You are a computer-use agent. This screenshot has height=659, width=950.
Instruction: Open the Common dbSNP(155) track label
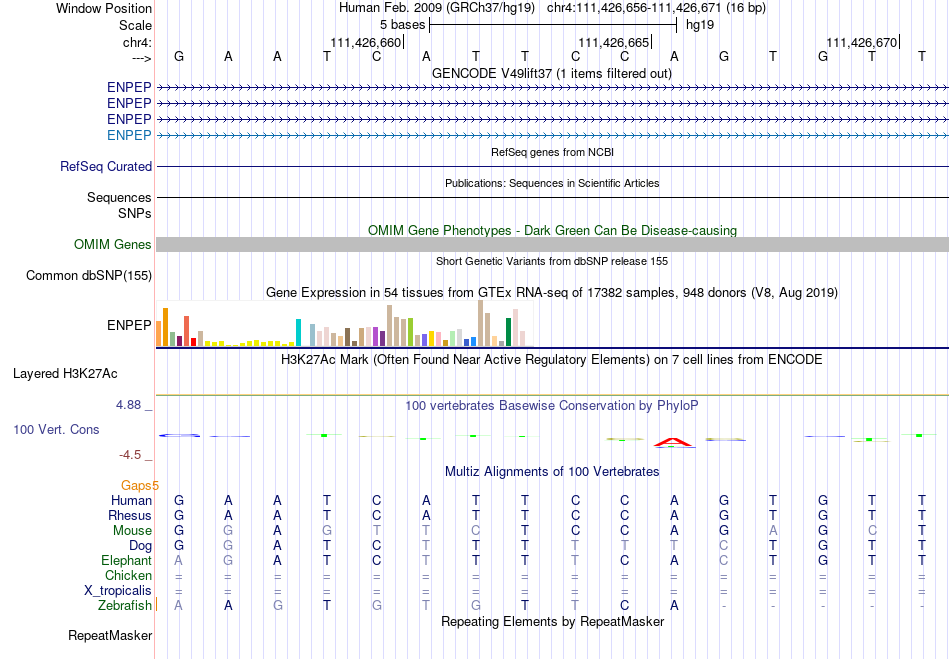pos(89,276)
